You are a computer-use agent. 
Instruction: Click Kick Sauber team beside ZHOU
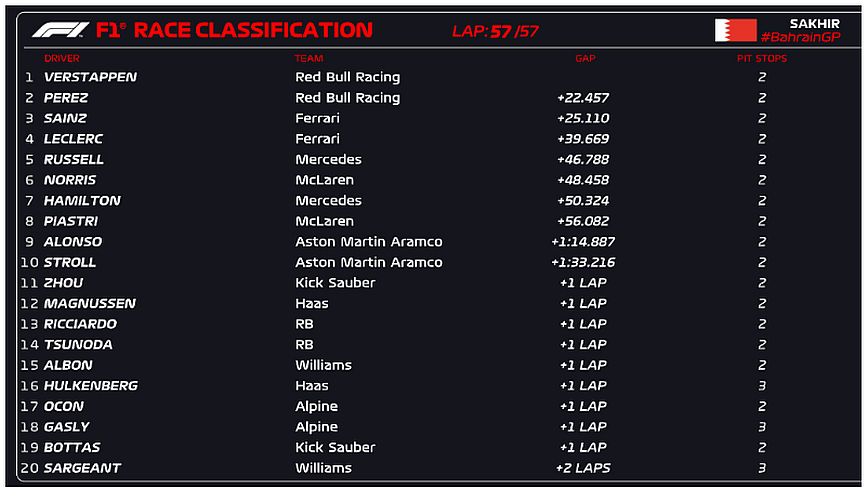(x=335, y=283)
